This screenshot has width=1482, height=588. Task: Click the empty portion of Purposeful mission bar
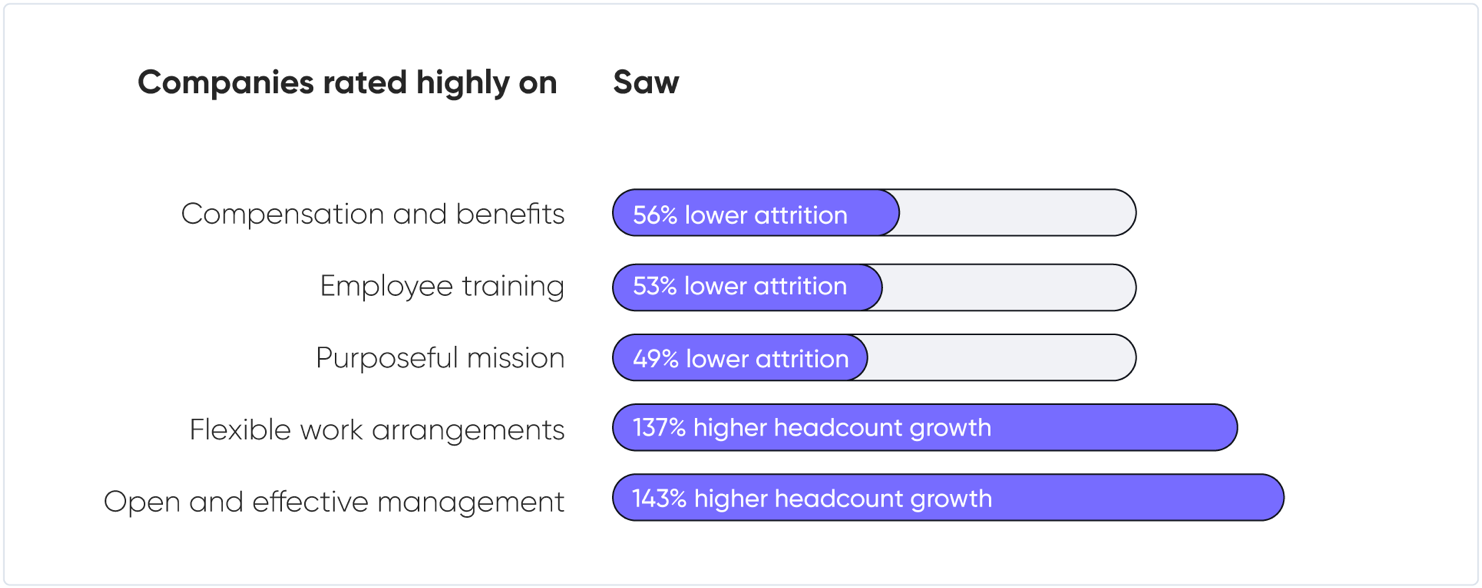coord(1002,358)
